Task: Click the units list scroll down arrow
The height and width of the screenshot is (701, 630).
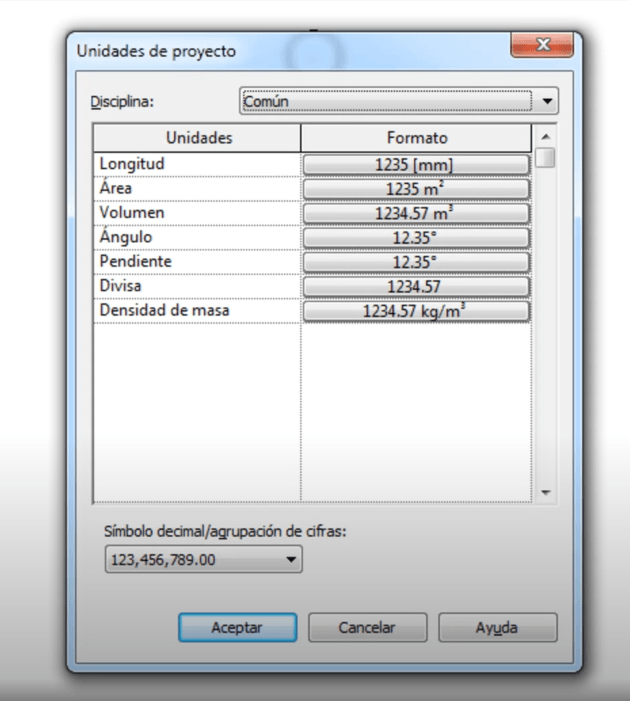Action: click(x=545, y=493)
